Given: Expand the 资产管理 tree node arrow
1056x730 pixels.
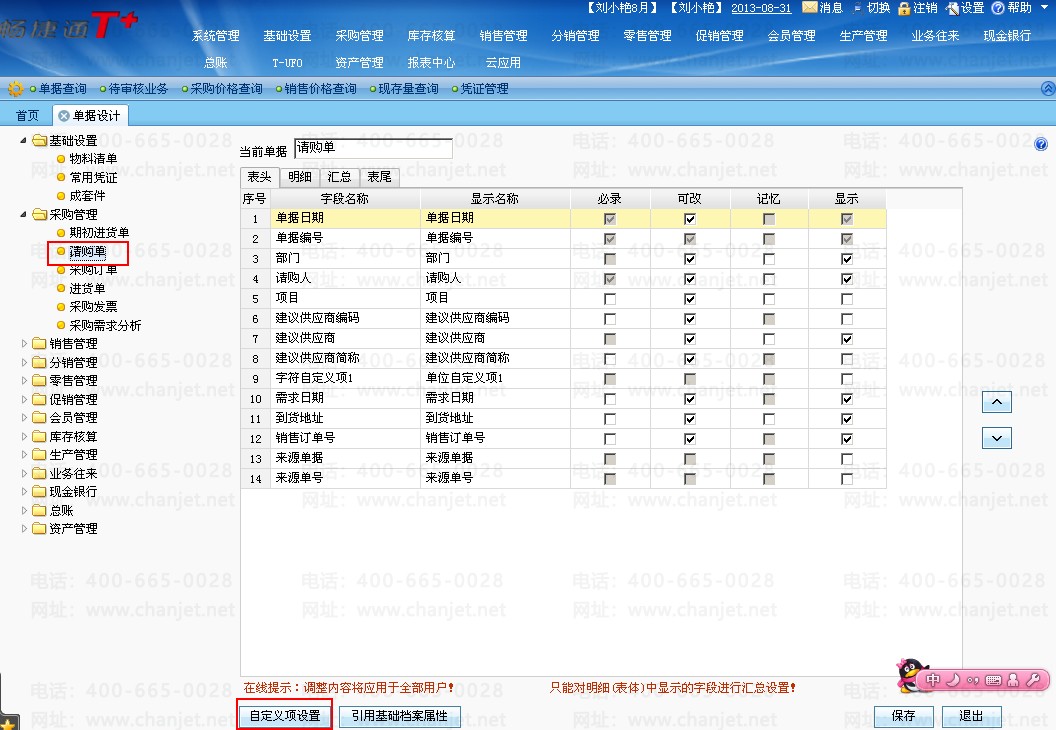Looking at the screenshot, I should click(x=24, y=529).
